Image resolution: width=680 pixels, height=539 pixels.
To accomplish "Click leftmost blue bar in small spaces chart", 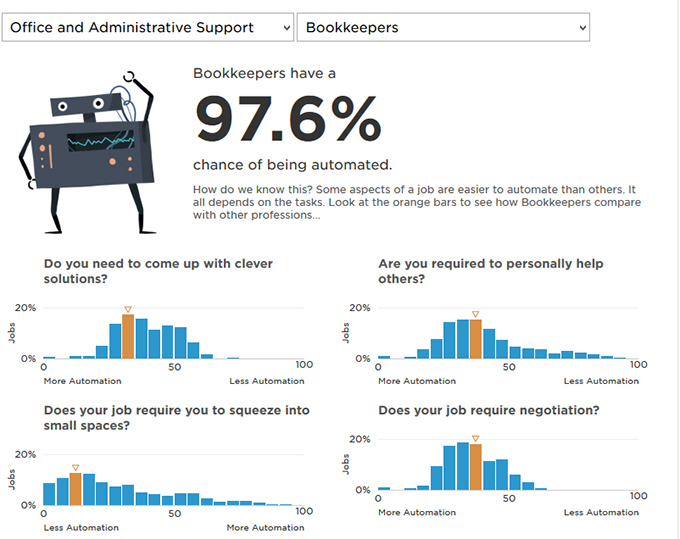I will tap(49, 494).
